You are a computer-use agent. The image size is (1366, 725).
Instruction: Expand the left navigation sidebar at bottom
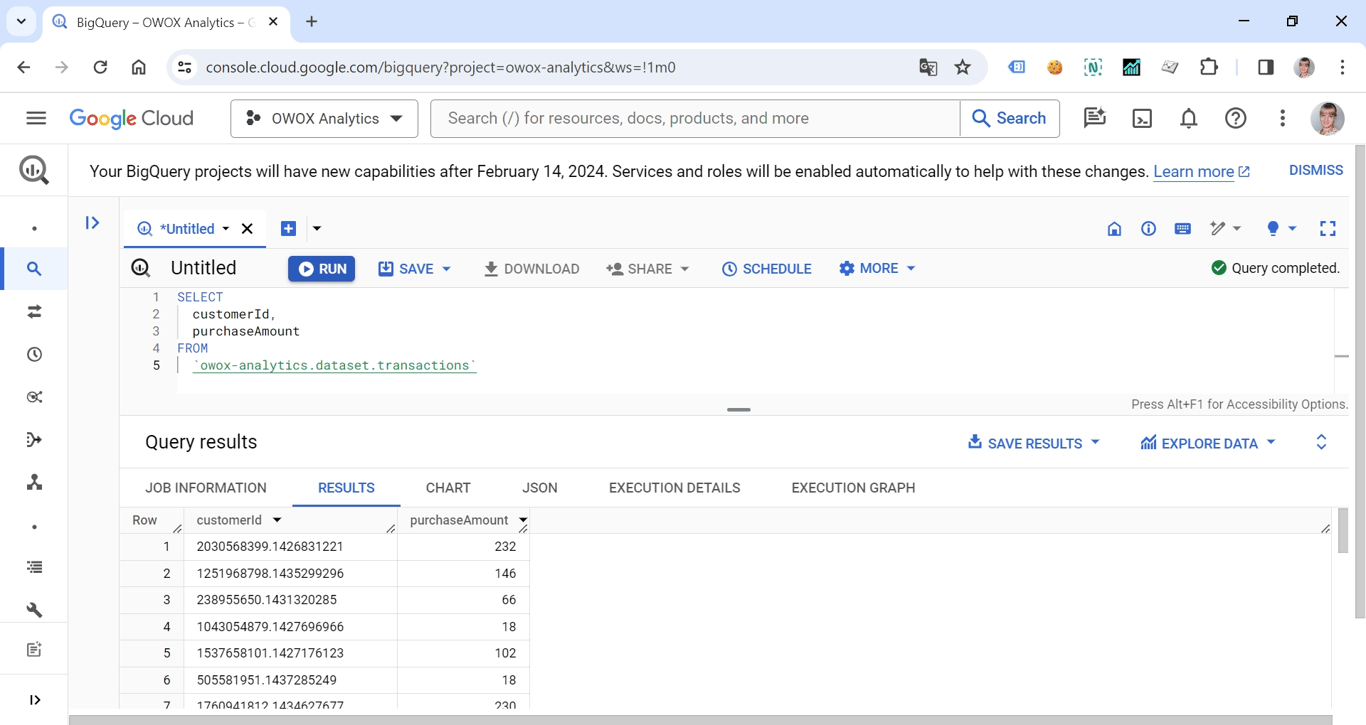click(x=35, y=700)
